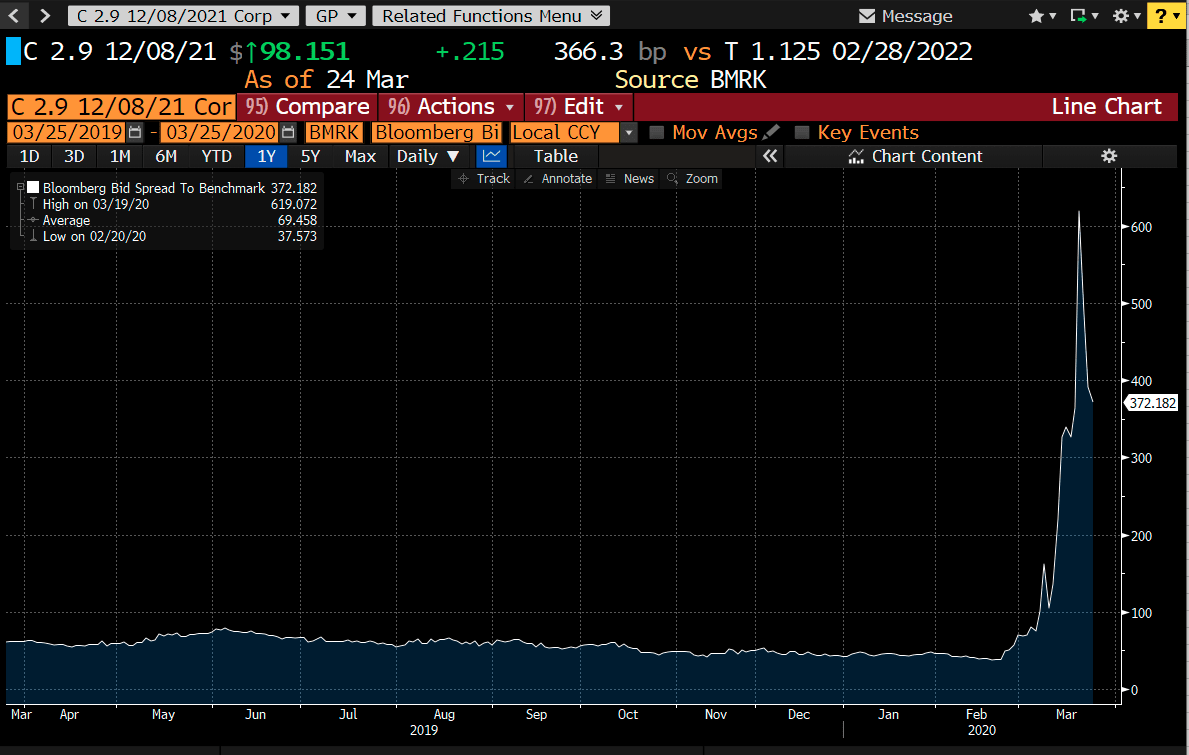Click the start date field 03/25/2019
1189x755 pixels.
coord(67,132)
